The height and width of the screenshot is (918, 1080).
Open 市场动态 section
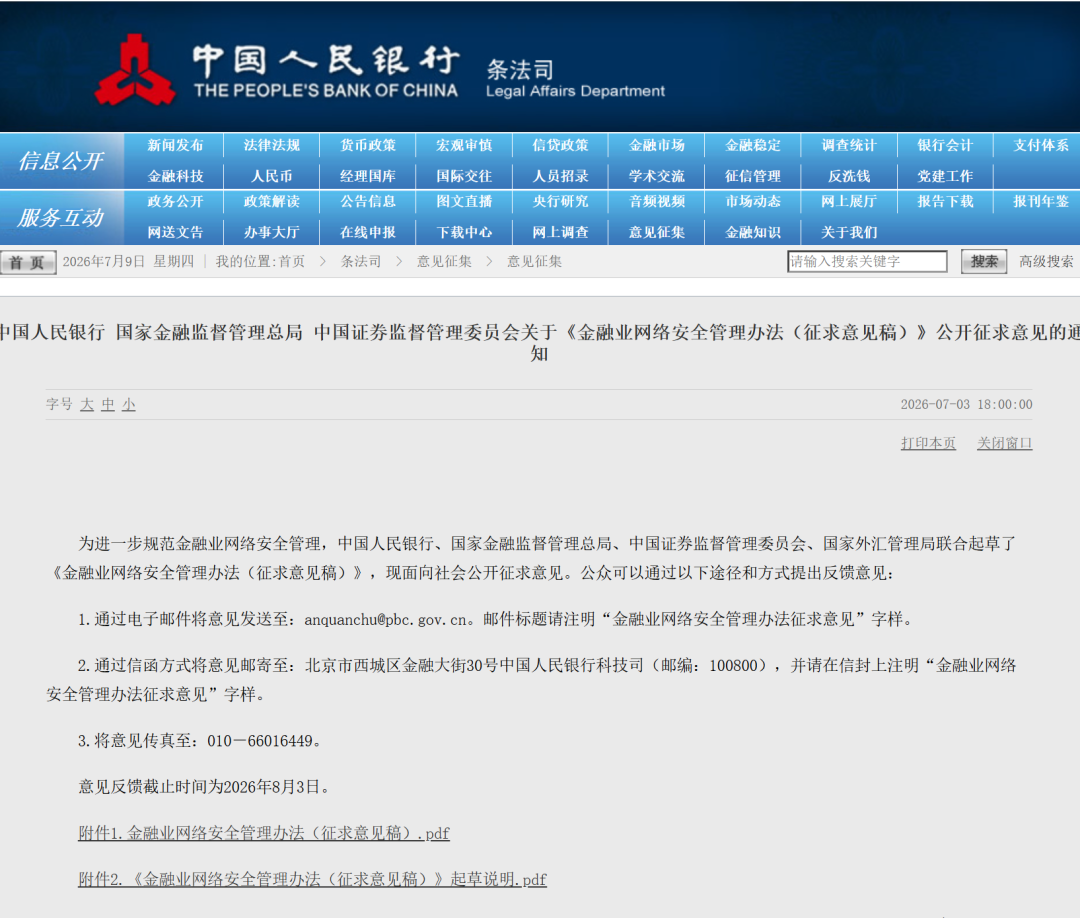click(753, 202)
